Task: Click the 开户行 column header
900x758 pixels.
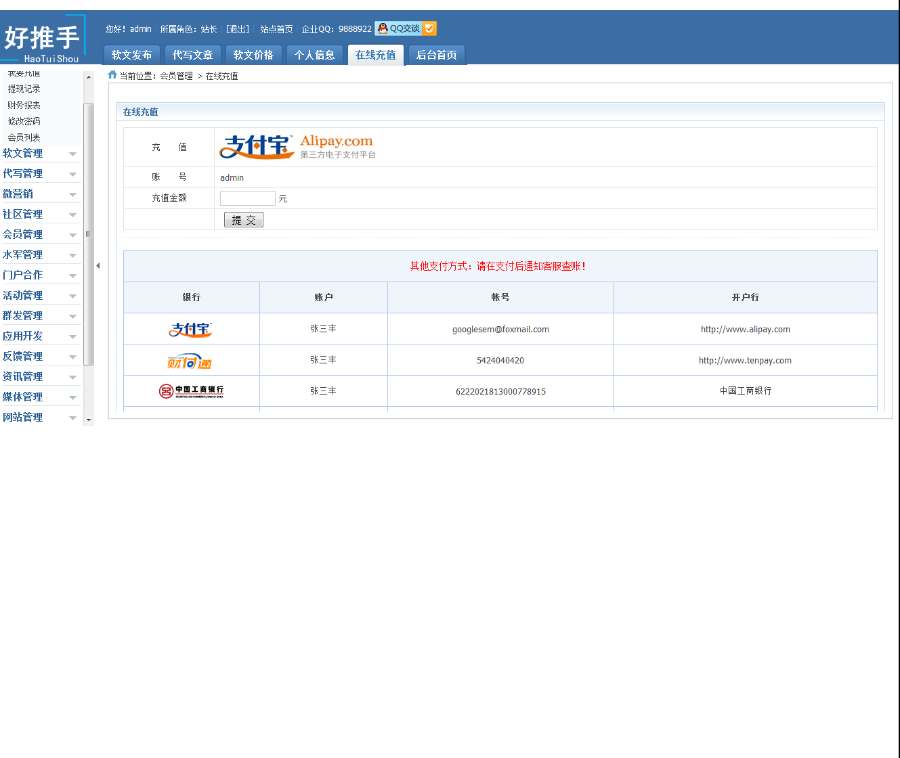Action: tap(745, 297)
